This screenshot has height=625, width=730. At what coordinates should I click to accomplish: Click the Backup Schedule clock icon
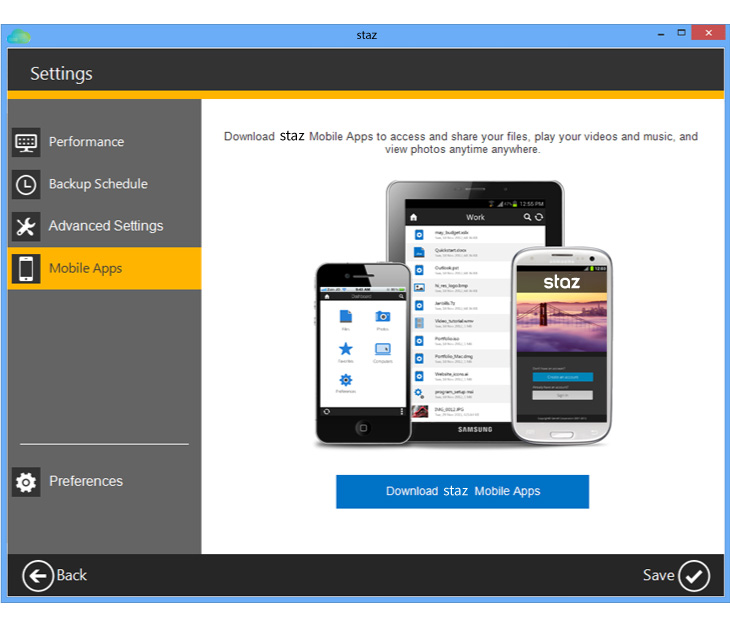(26, 184)
